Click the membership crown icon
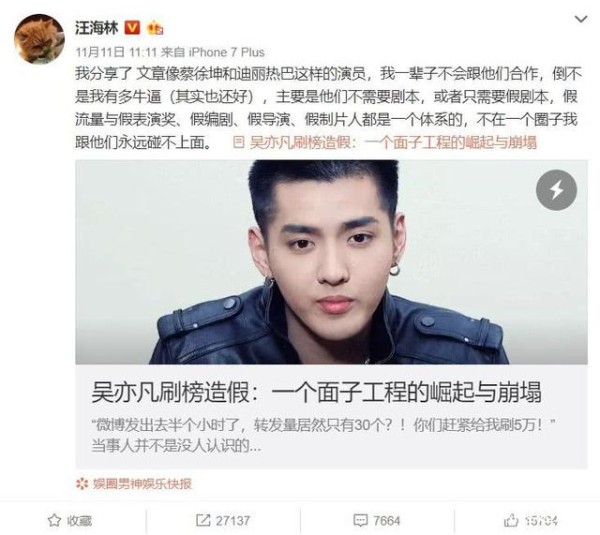 [155, 28]
